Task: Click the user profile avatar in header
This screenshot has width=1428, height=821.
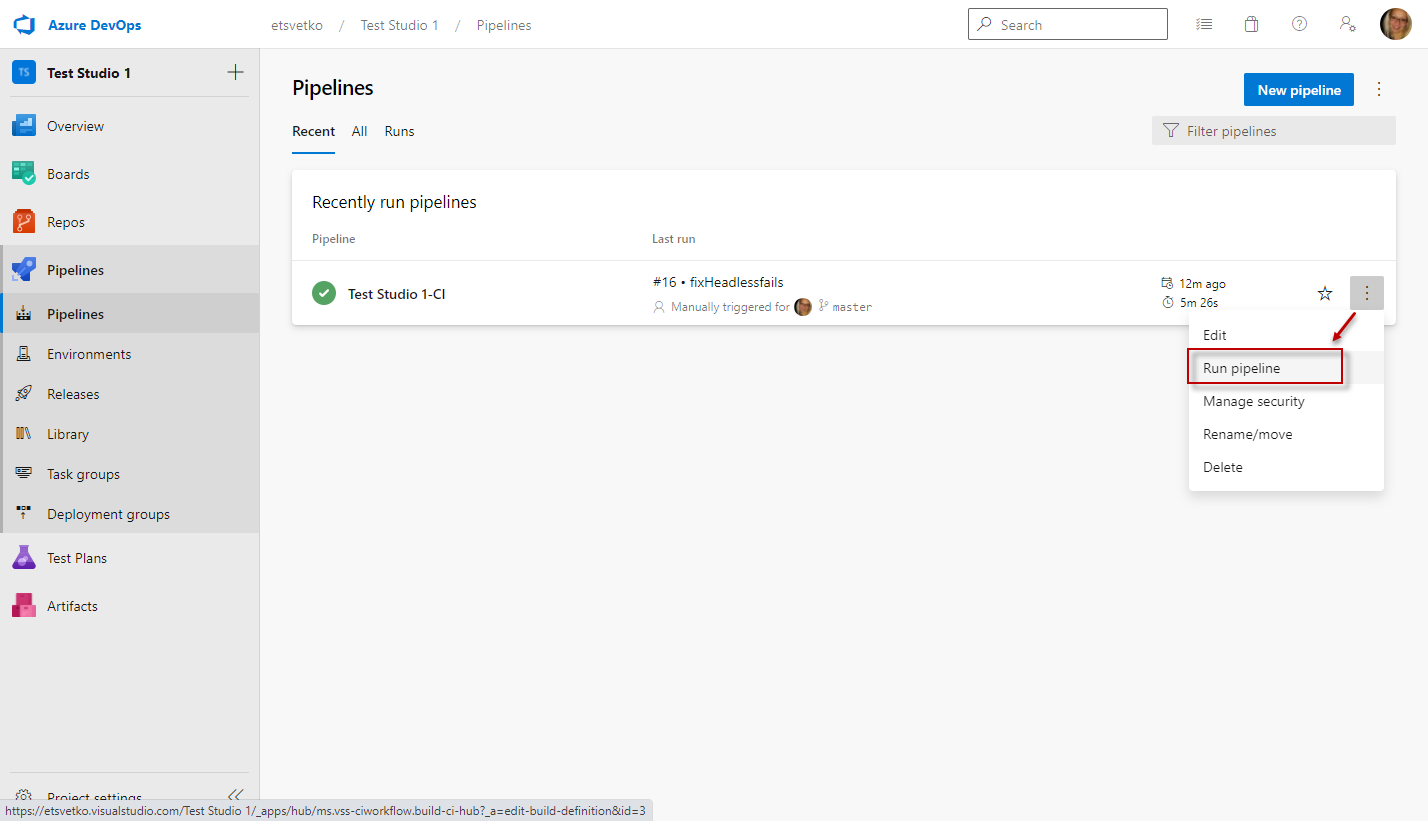Action: (1396, 24)
